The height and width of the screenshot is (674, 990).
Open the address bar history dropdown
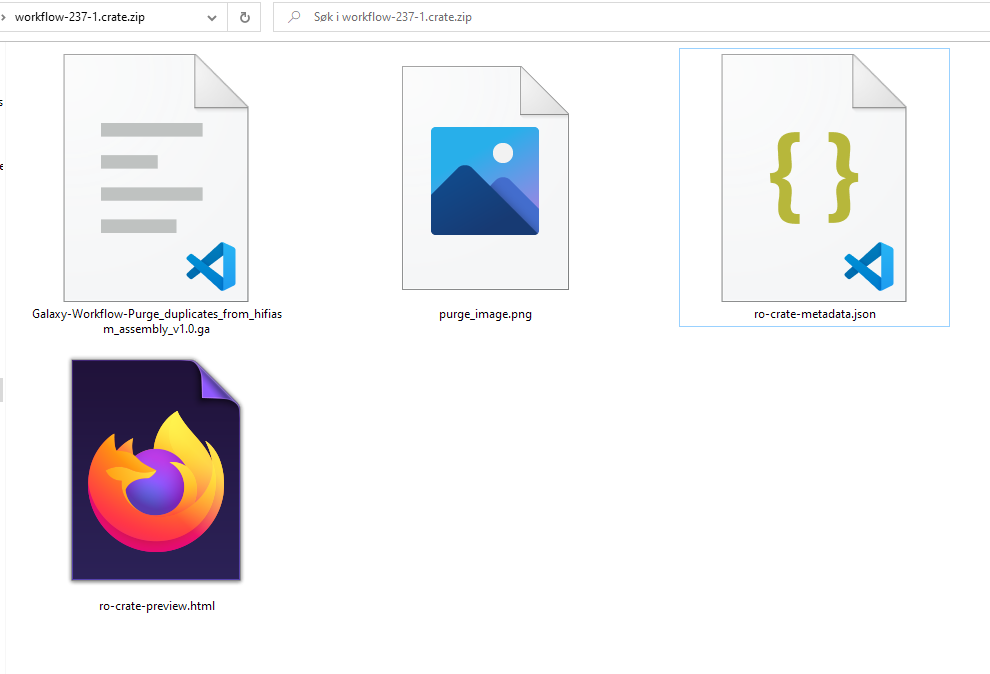pos(212,18)
